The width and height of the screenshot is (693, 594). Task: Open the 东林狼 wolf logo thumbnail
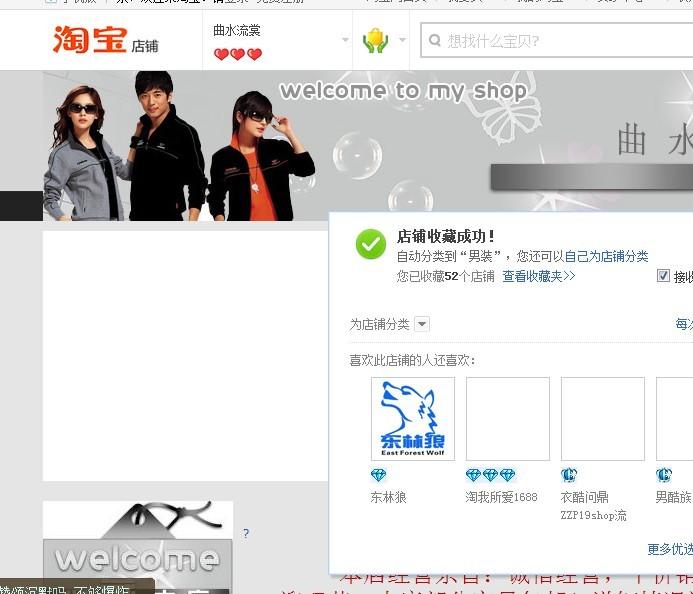click(x=413, y=419)
